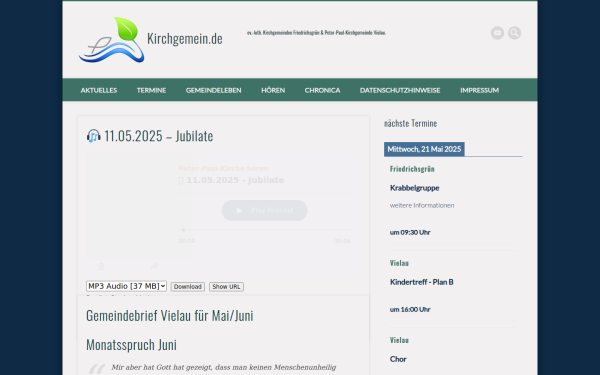600x375 pixels.
Task: Click the nächste Termine sidebar heading
Action: [x=410, y=123]
